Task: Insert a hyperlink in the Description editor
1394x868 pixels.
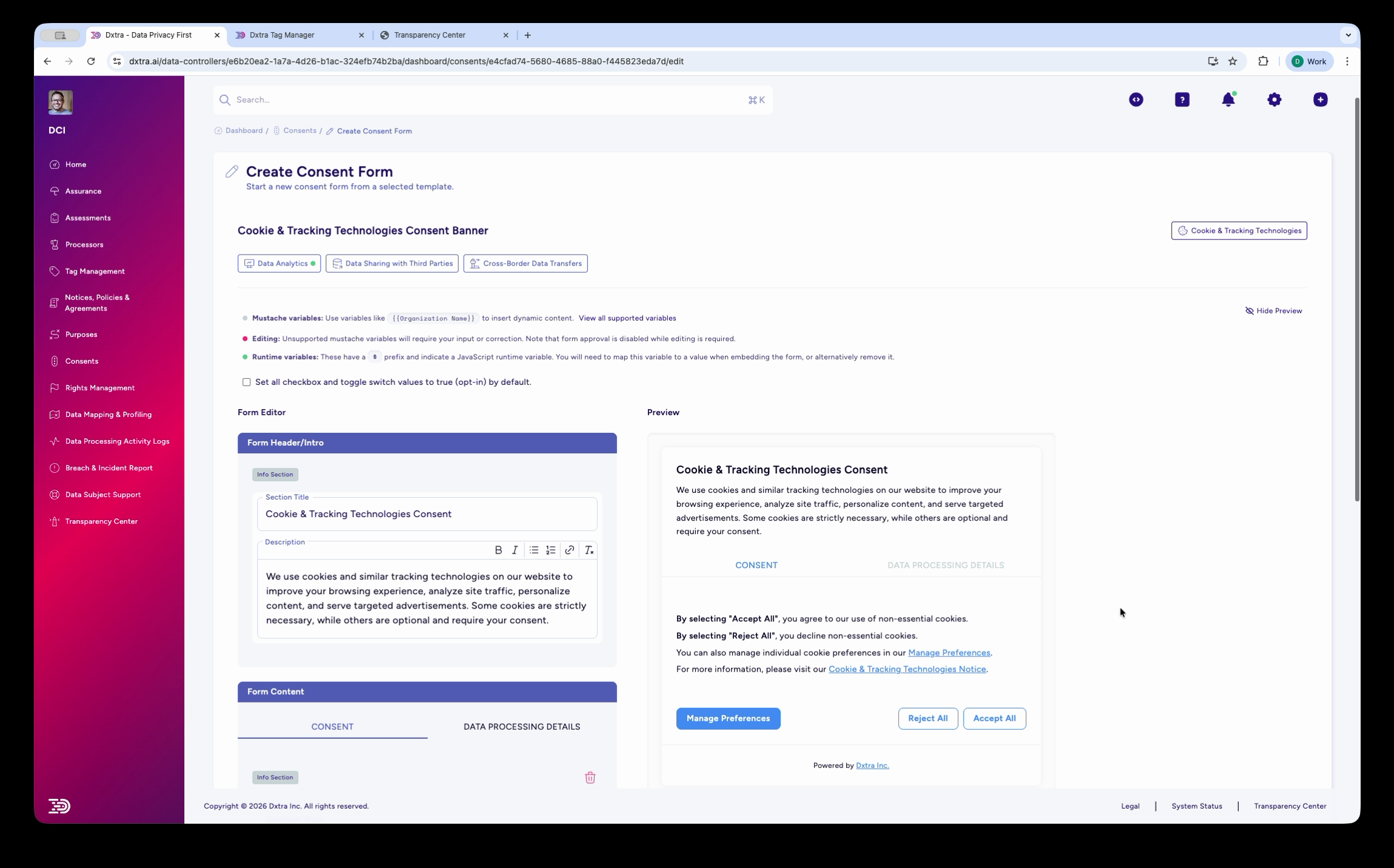Action: coord(569,550)
